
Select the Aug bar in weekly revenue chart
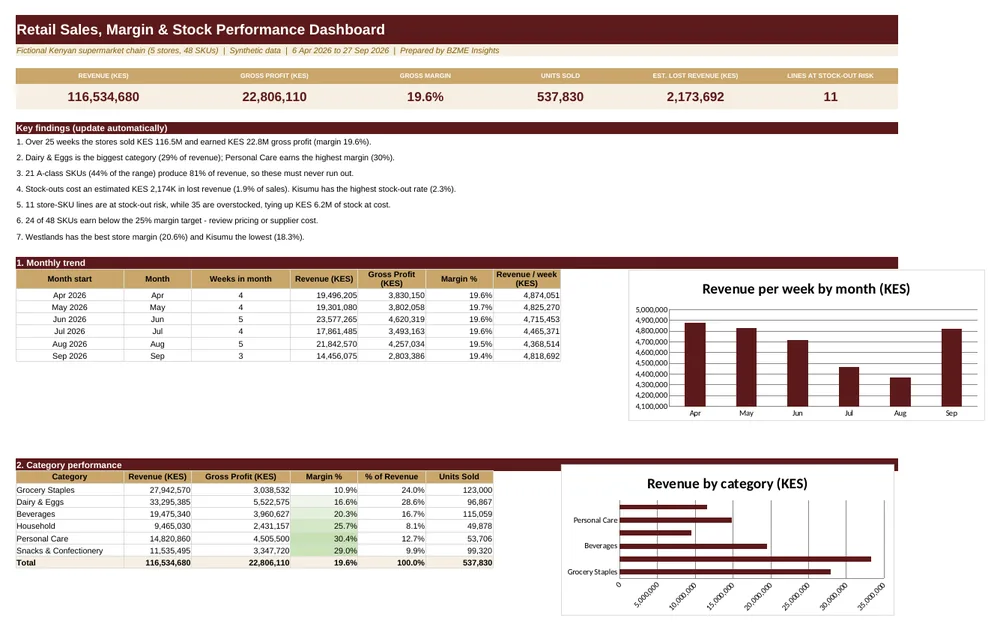coord(900,392)
